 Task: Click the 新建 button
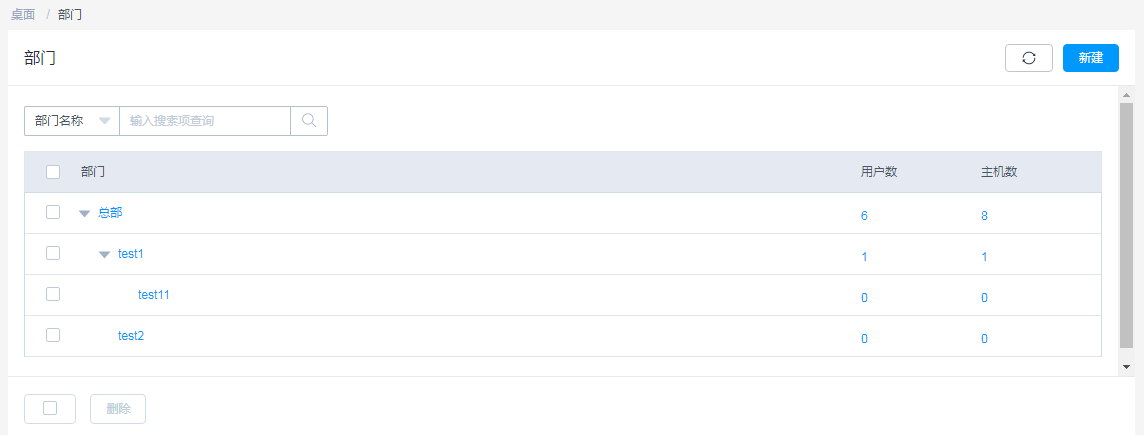point(1091,58)
